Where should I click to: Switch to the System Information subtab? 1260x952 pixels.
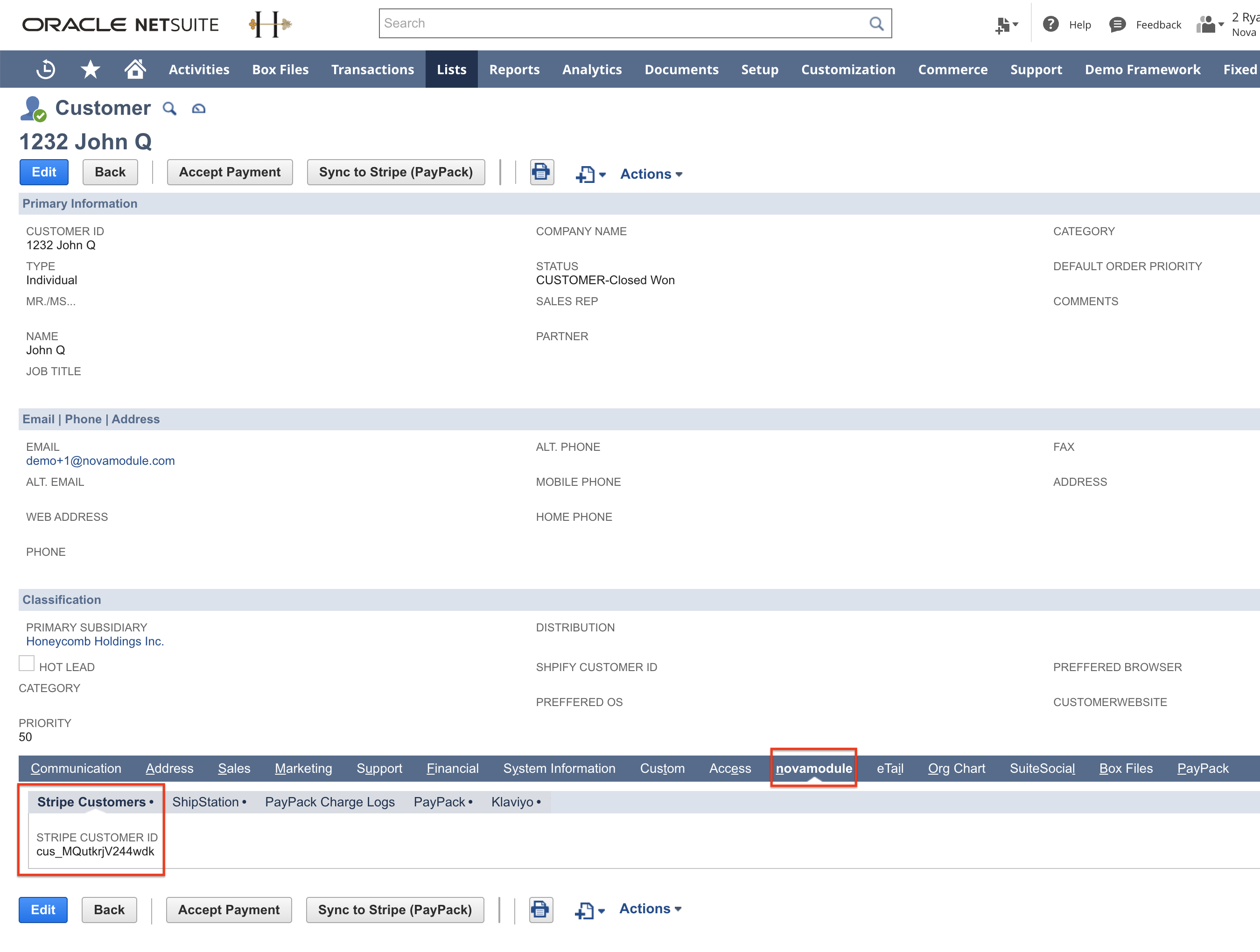click(559, 769)
